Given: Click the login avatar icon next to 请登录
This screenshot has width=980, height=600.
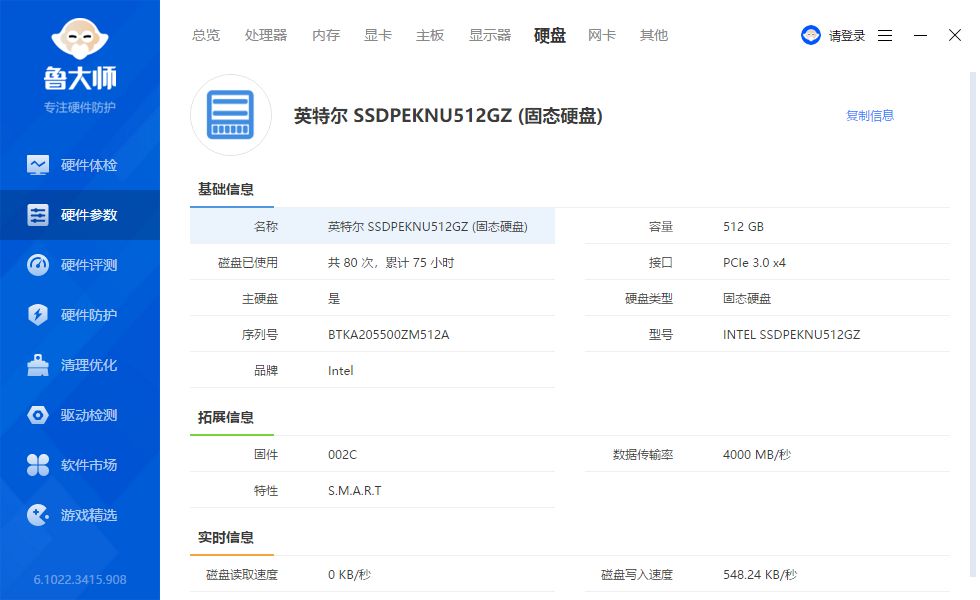Looking at the screenshot, I should tap(810, 34).
